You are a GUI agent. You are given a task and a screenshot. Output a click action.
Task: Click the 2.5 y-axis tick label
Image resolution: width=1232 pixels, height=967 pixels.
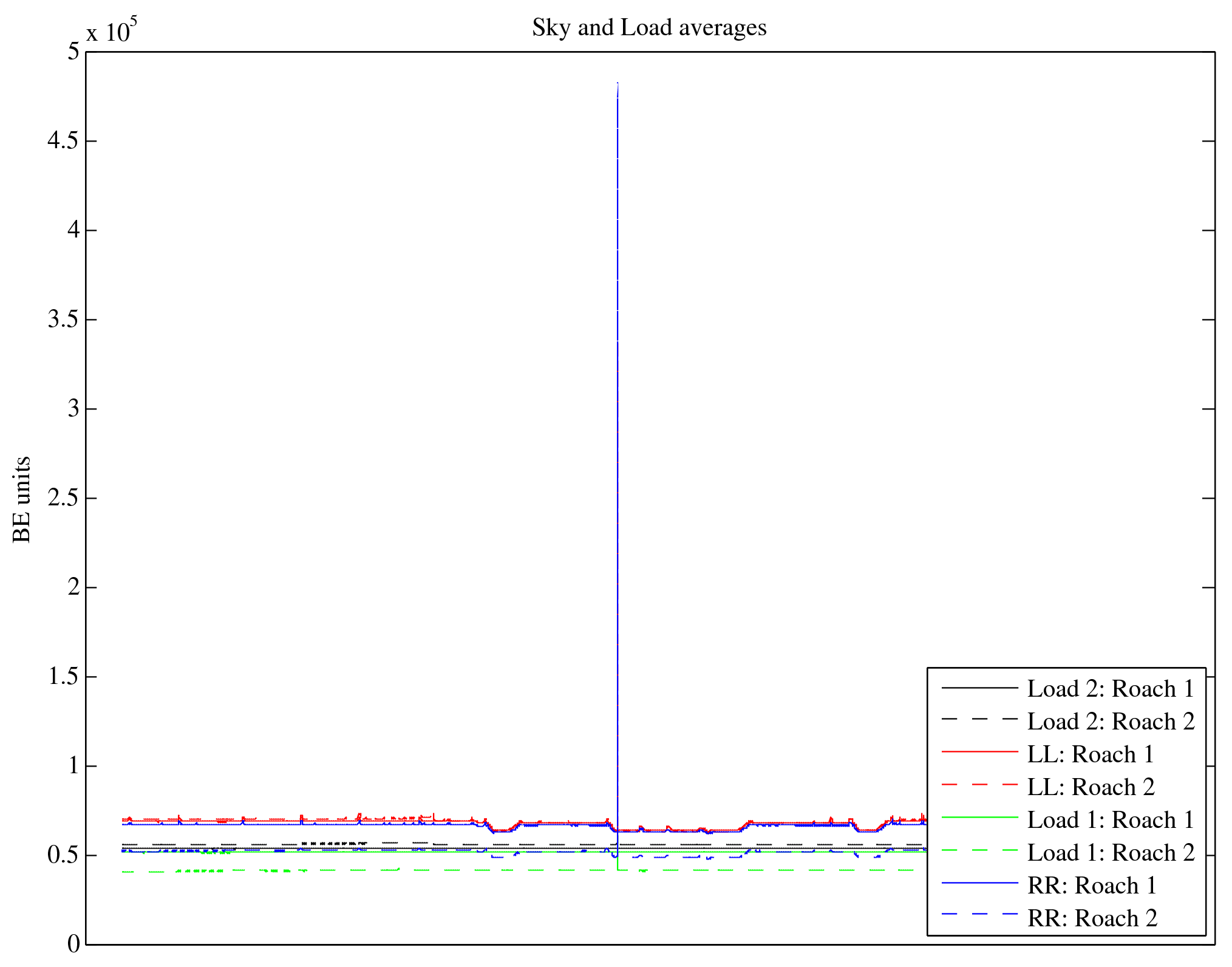[x=64, y=498]
